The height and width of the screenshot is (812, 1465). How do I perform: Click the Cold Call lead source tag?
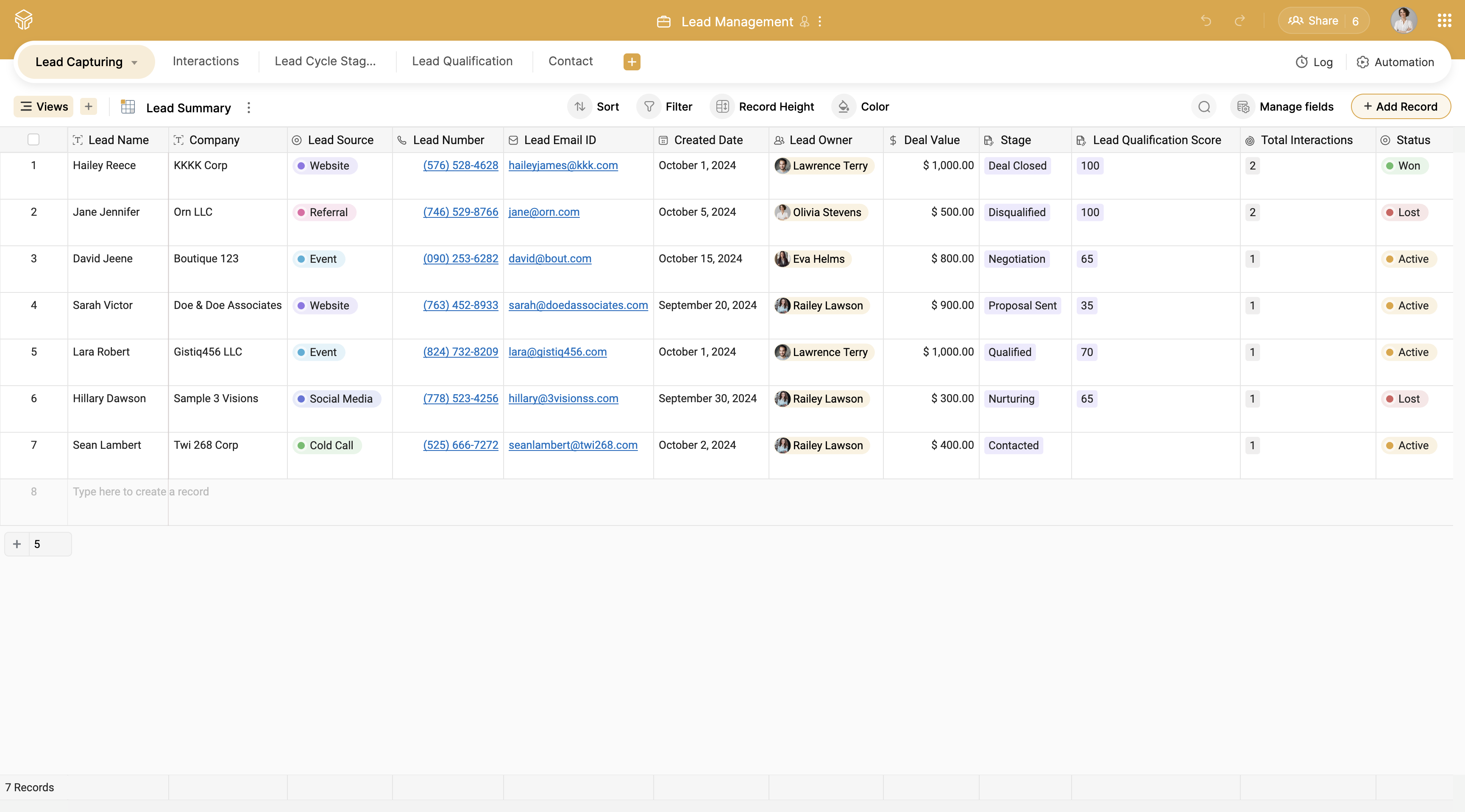(x=327, y=446)
